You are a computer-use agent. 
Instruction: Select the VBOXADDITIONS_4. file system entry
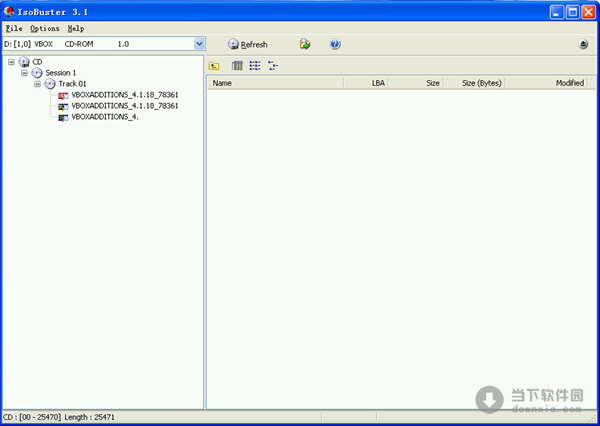click(x=105, y=117)
